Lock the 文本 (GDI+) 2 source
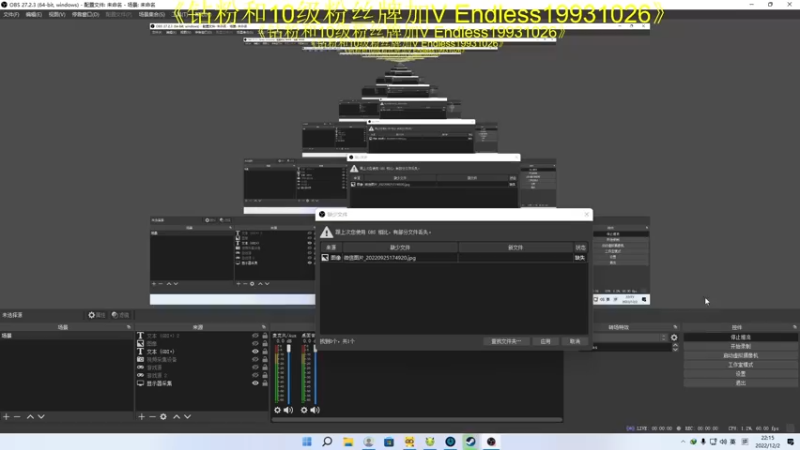800x450 pixels. click(265, 336)
